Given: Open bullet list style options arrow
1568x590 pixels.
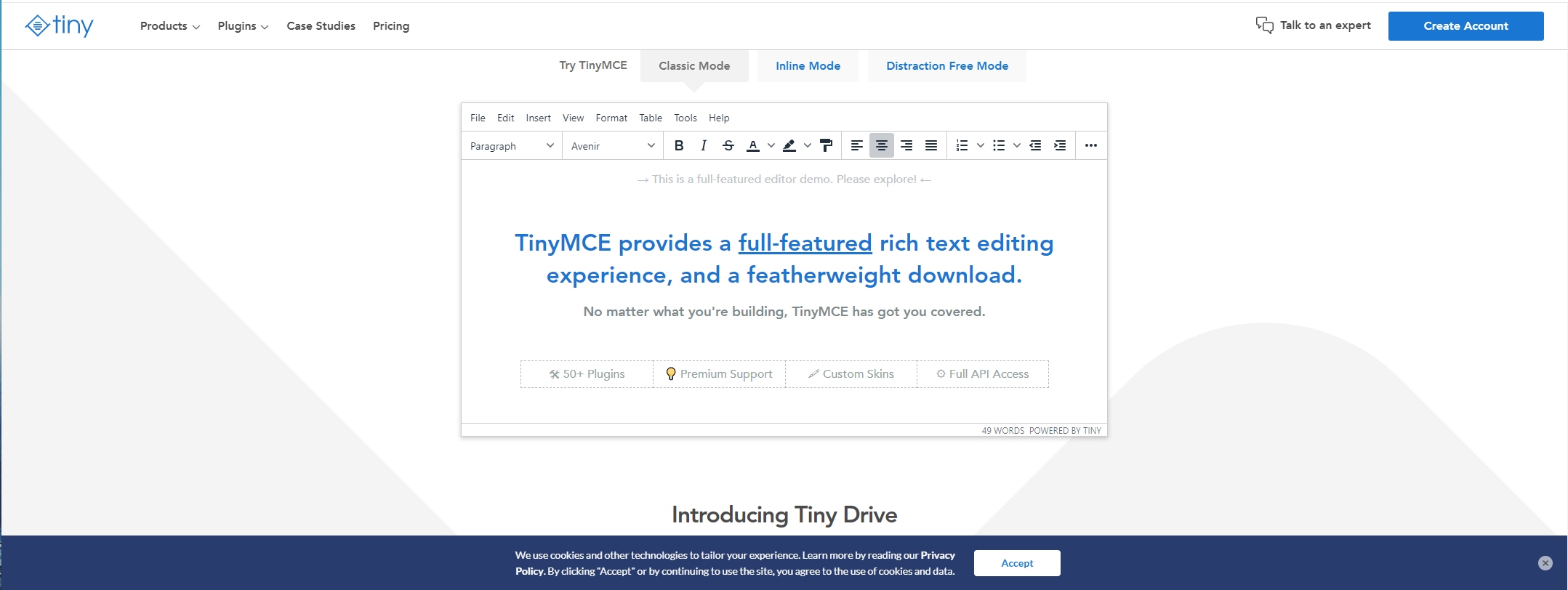Looking at the screenshot, I should [1017, 145].
